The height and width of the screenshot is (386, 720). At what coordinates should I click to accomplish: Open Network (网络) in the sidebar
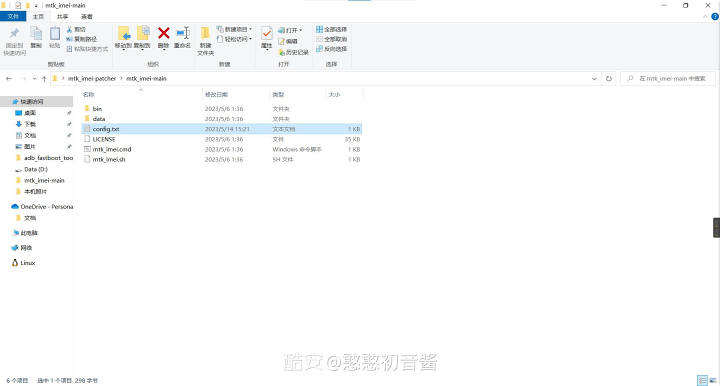(x=22, y=248)
